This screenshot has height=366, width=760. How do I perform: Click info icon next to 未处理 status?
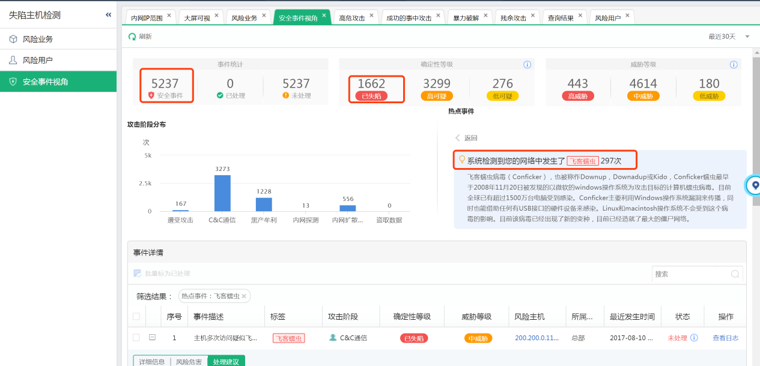pos(694,338)
